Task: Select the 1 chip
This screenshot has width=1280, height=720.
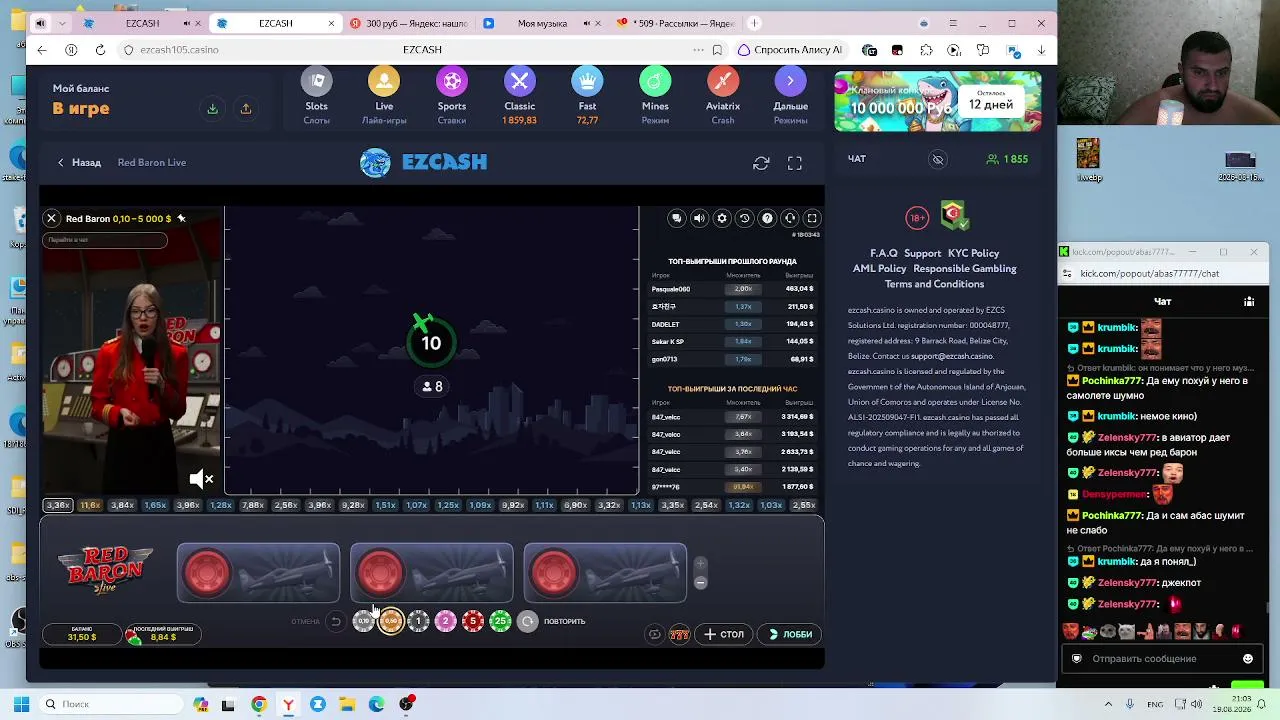Action: tap(419, 621)
